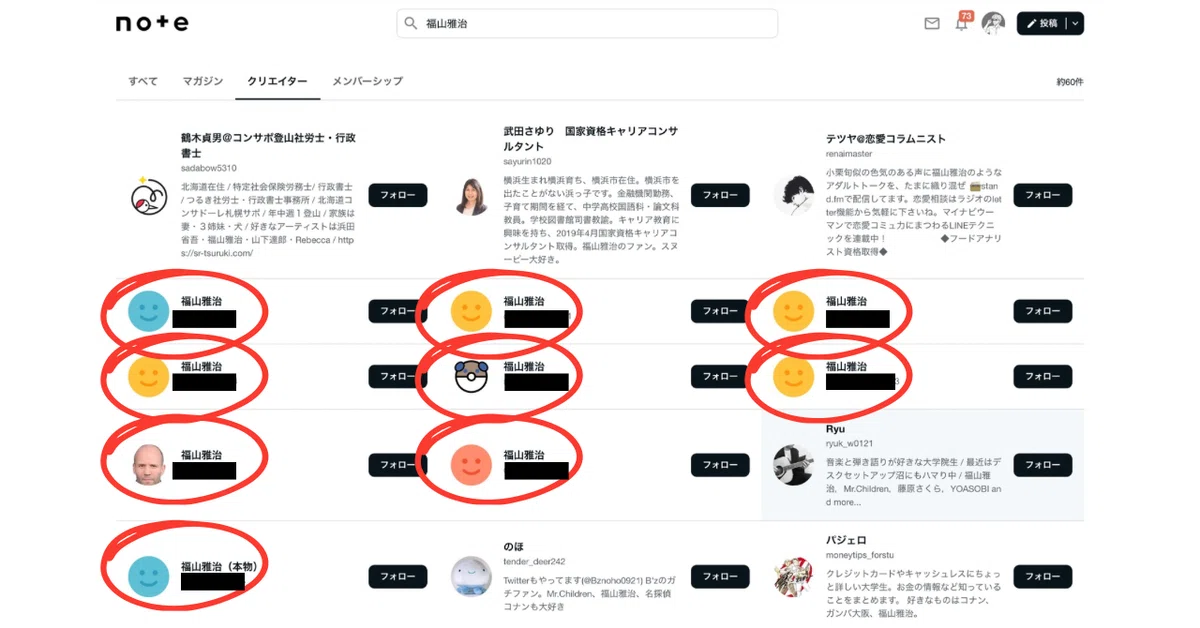Click the bio starting 横浜生まれ横浜育ち
This screenshot has height=628, width=1200.
point(591,219)
